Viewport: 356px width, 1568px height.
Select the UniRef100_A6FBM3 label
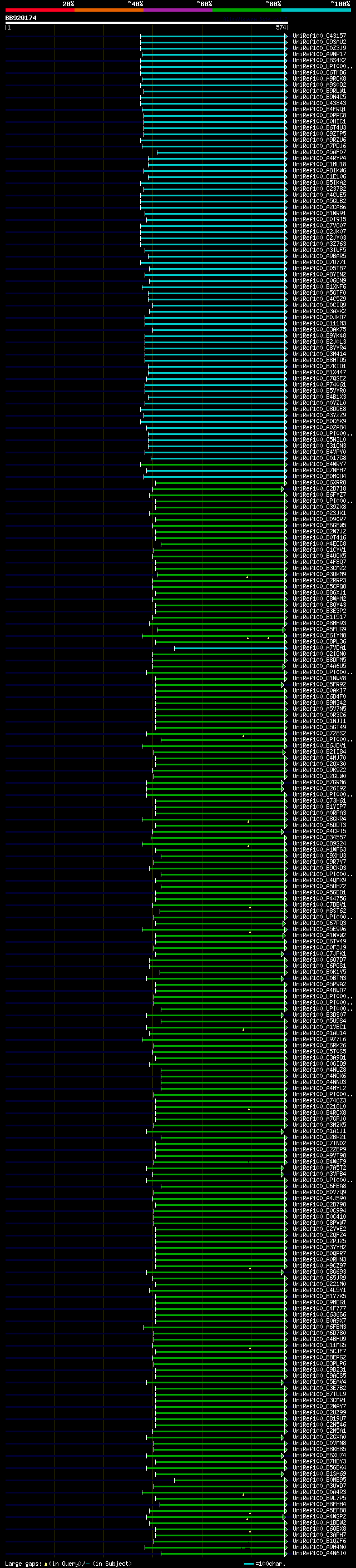(319, 1327)
